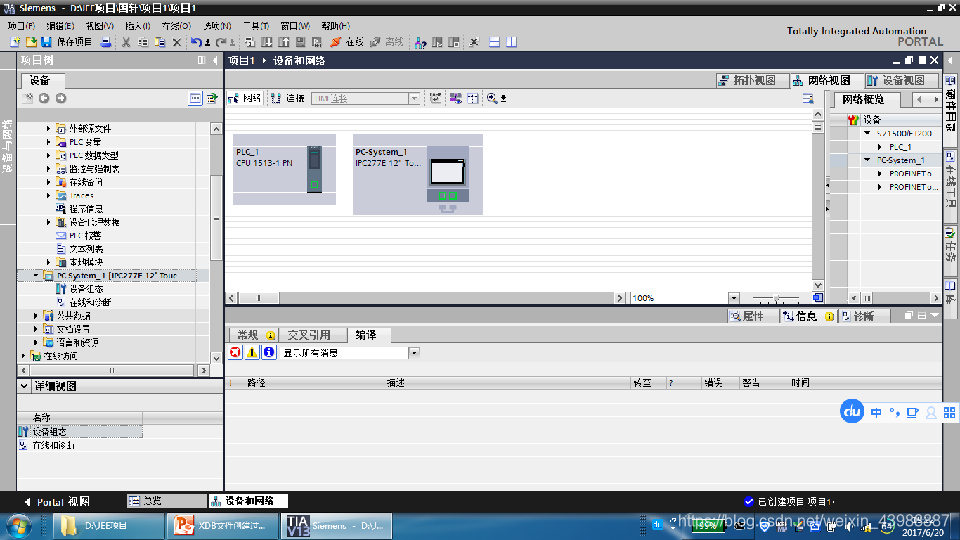Click the Undo arrow icon

click(196, 42)
